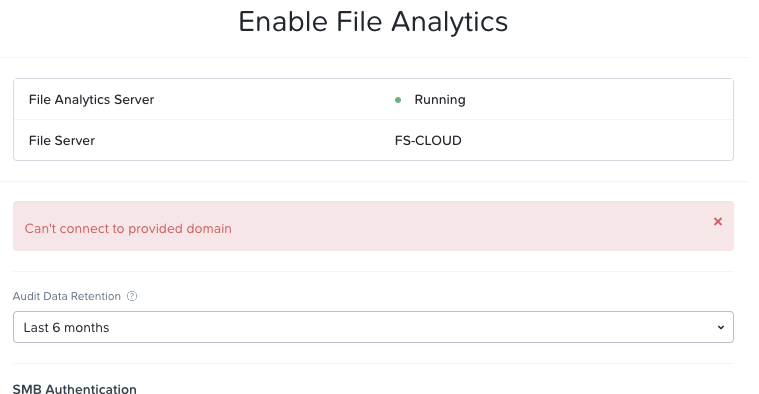The width and height of the screenshot is (759, 394).
Task: Select the FS-CLOUD file server value
Action: pyautogui.click(x=428, y=140)
